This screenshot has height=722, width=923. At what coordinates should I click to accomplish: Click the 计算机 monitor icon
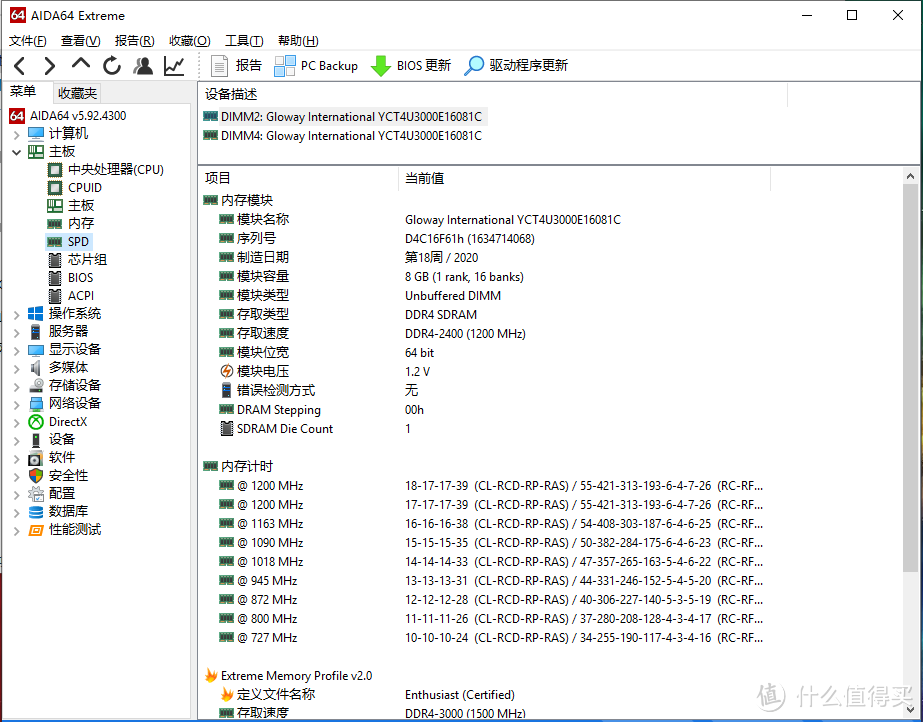(36, 134)
